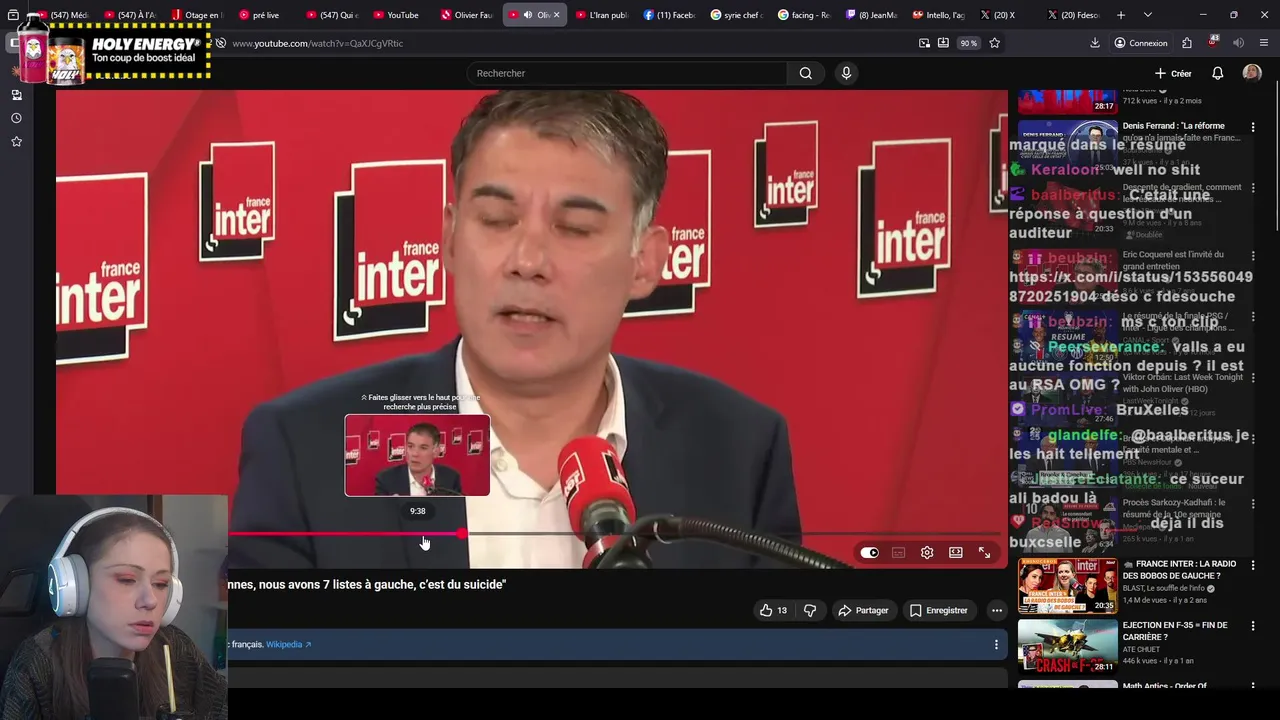Image resolution: width=1280 pixels, height=720 pixels.
Task: Switch player to theater mode
Action: pos(956,553)
